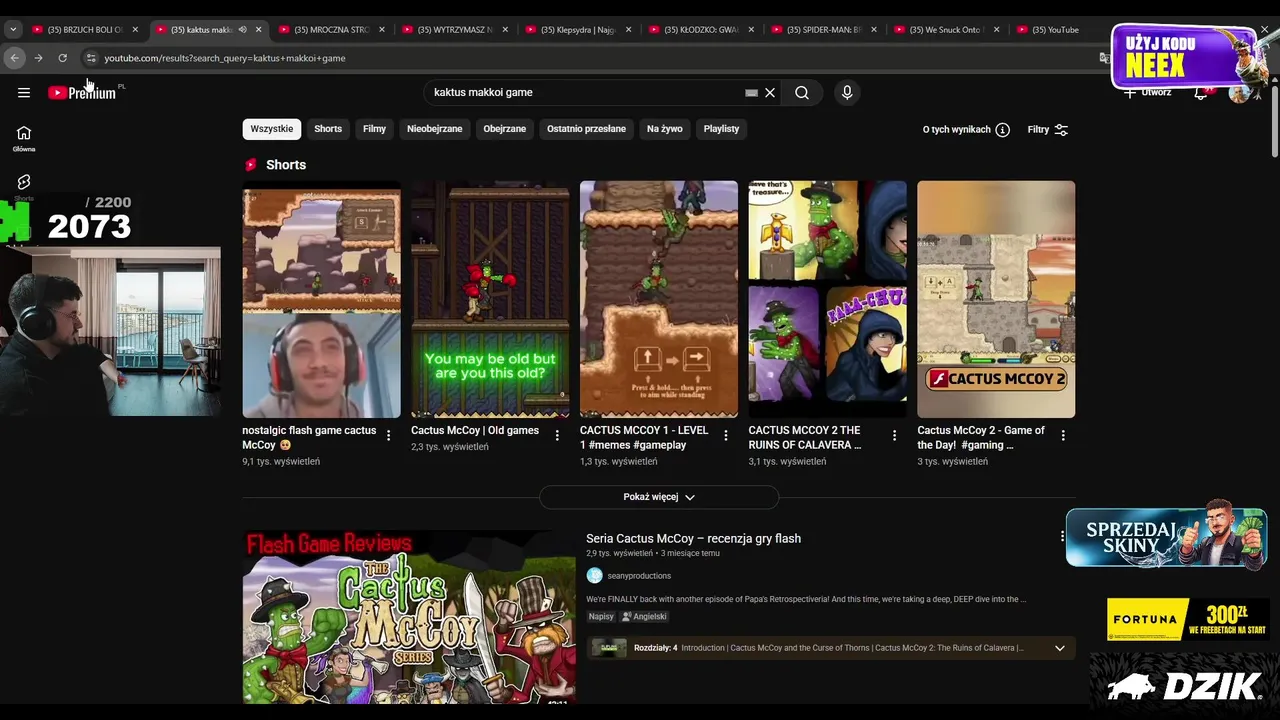Open You may be old short thumbnail
The image size is (1280, 720).
pyautogui.click(x=490, y=299)
